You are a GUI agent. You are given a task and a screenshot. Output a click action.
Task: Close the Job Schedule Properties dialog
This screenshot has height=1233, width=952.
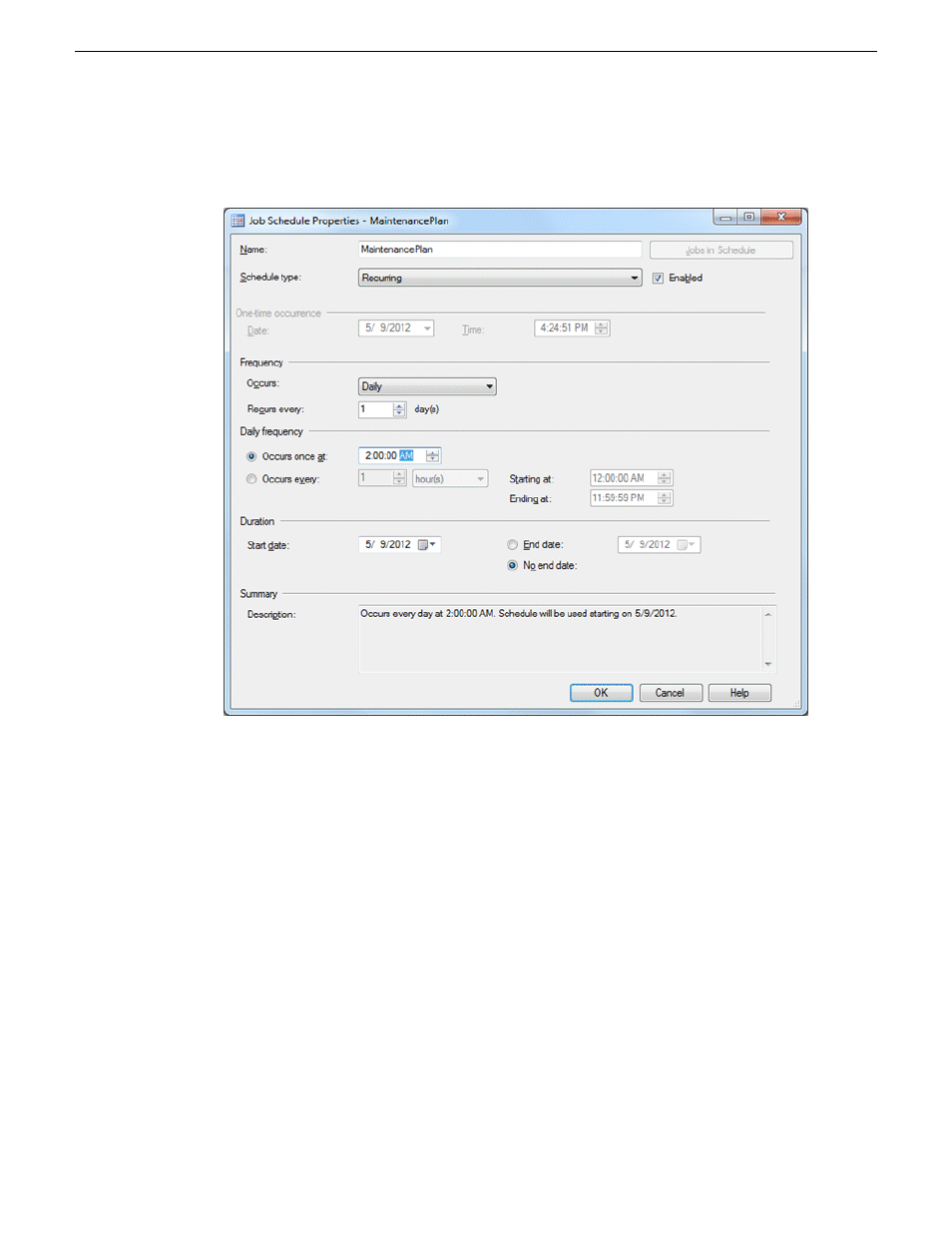[781, 218]
